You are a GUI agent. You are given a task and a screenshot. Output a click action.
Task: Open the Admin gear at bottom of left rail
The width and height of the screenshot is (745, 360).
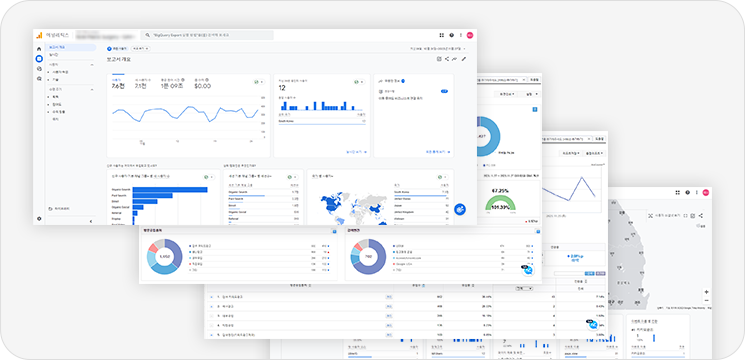click(39, 218)
